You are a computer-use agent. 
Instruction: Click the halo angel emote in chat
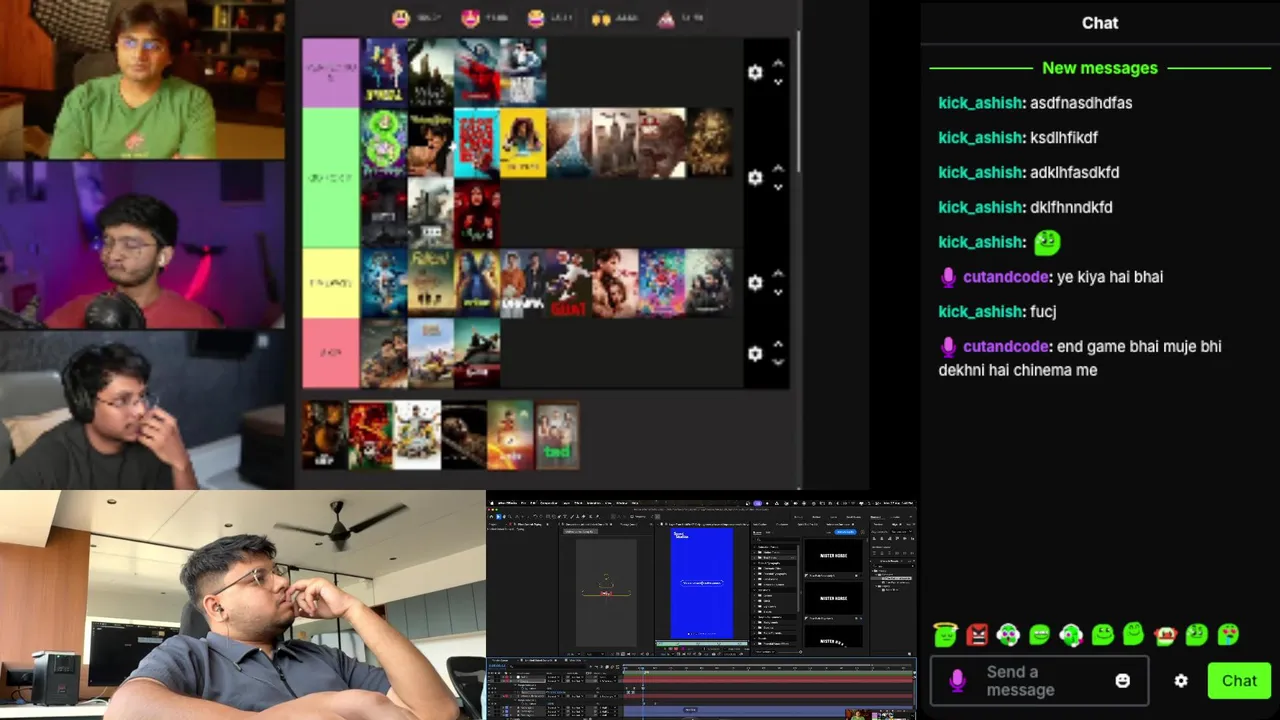click(x=945, y=634)
